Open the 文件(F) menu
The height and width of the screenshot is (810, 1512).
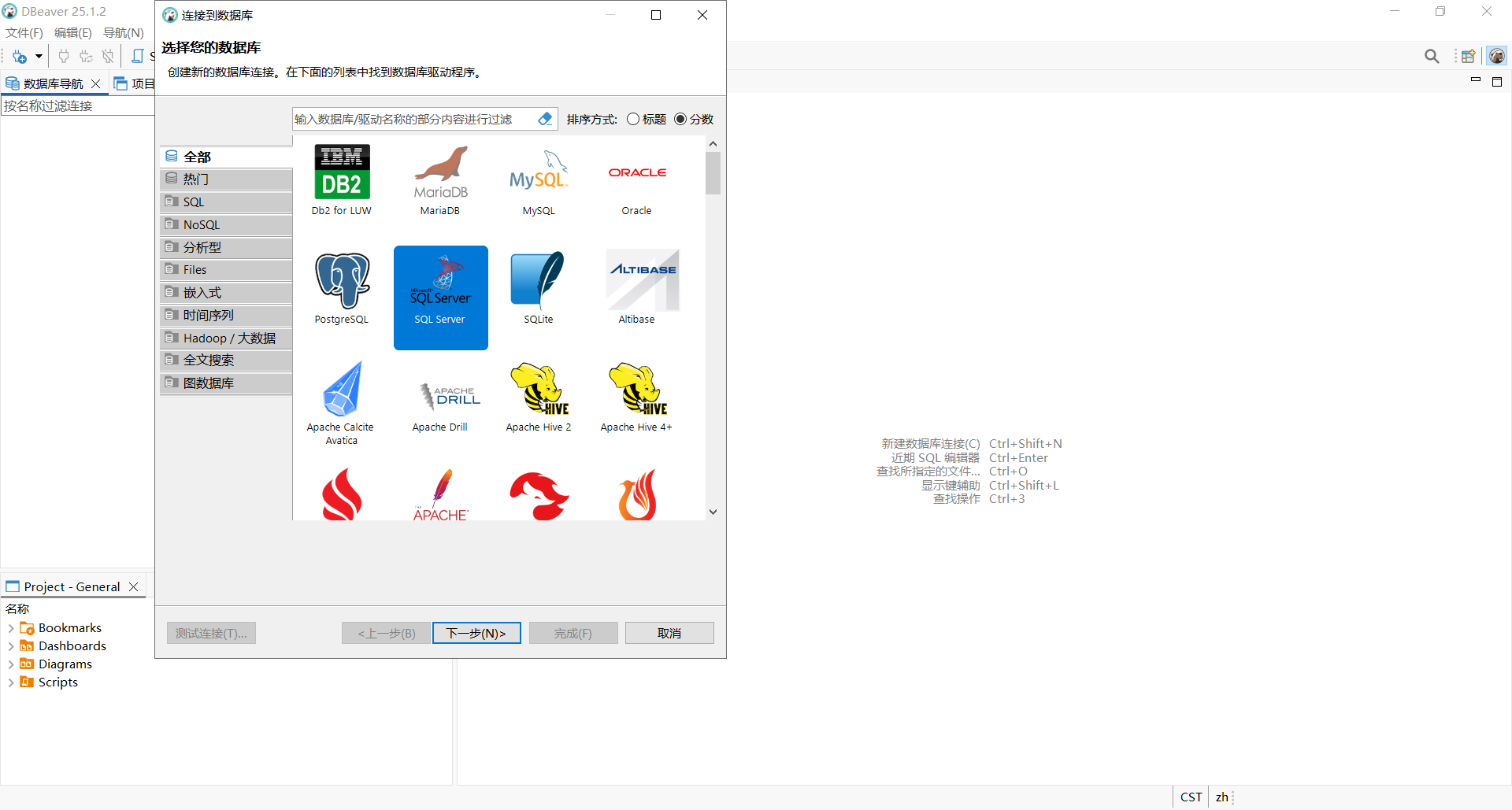(x=24, y=32)
